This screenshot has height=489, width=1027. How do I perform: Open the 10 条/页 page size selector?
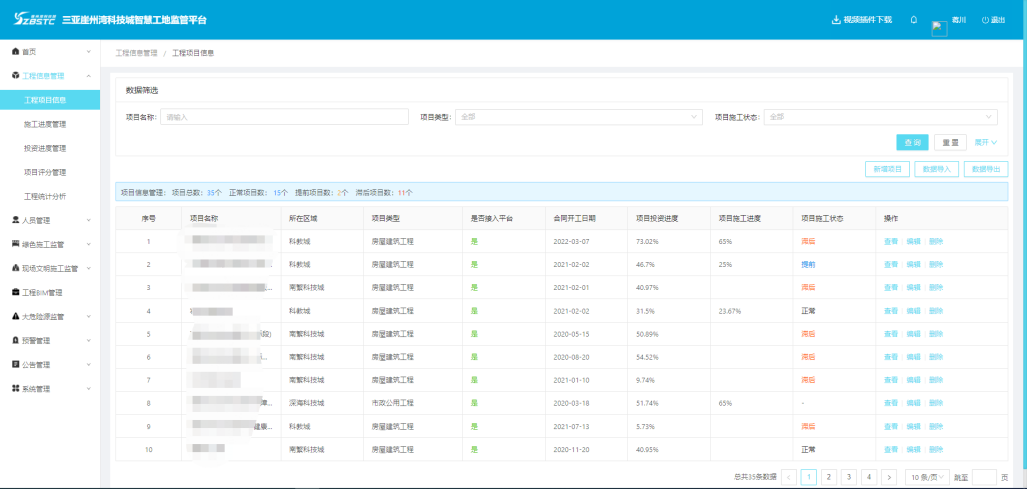[x=928, y=477]
